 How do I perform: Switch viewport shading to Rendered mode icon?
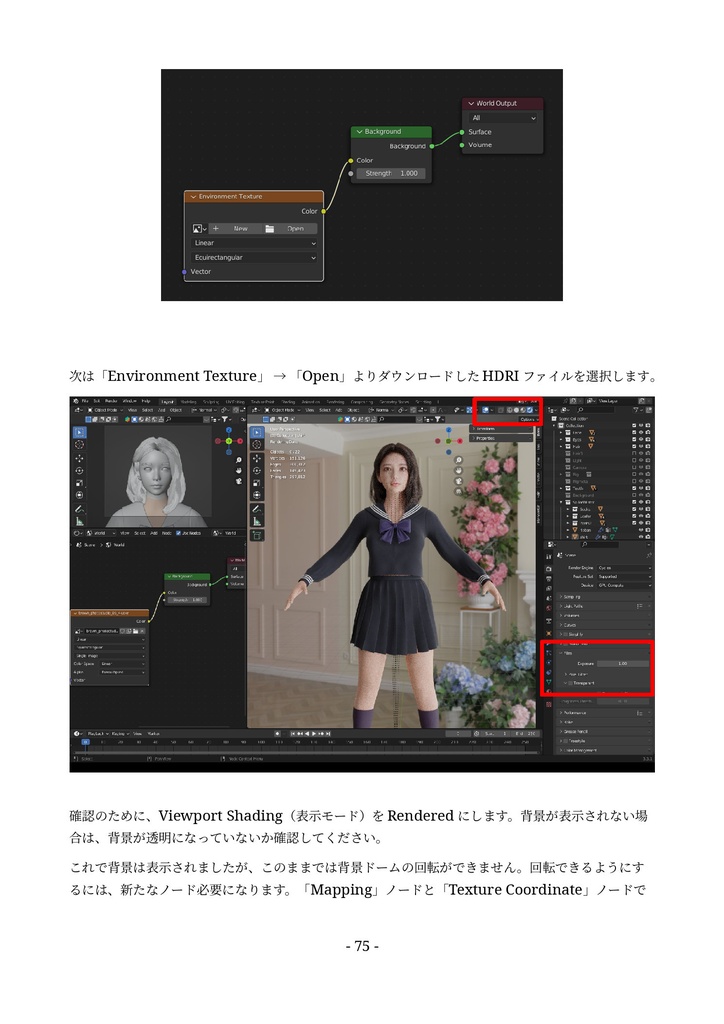(529, 410)
